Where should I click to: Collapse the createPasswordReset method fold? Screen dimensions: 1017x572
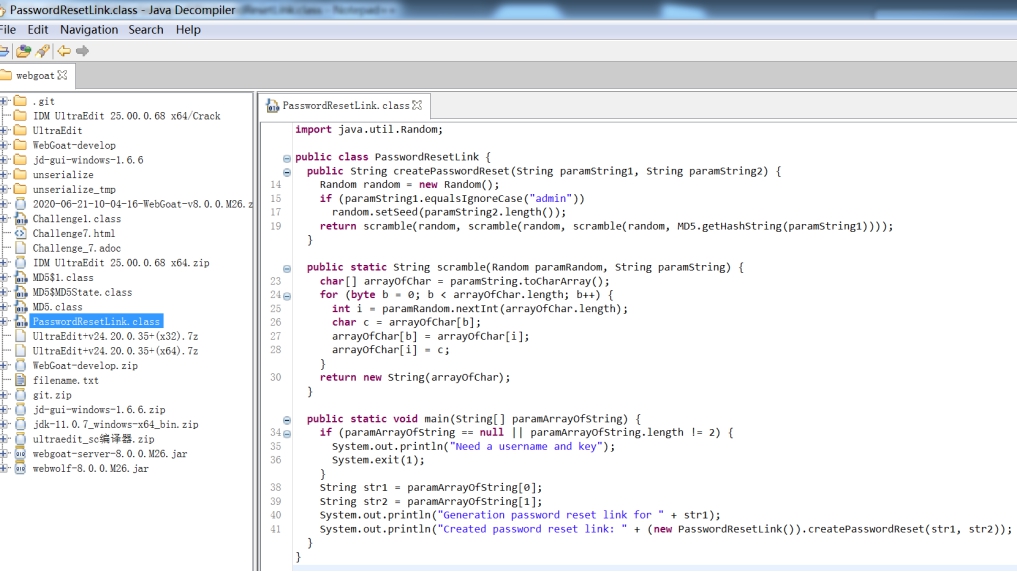tap(287, 172)
